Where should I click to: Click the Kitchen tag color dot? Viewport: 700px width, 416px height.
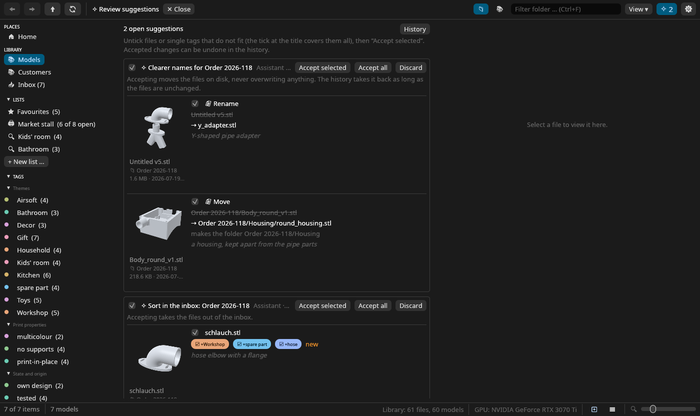[x=7, y=275]
